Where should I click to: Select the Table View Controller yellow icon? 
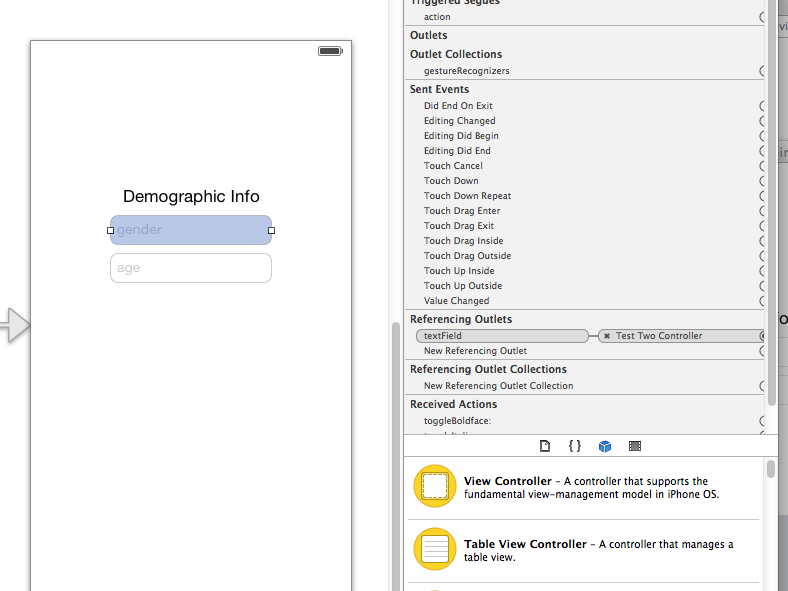click(x=435, y=549)
